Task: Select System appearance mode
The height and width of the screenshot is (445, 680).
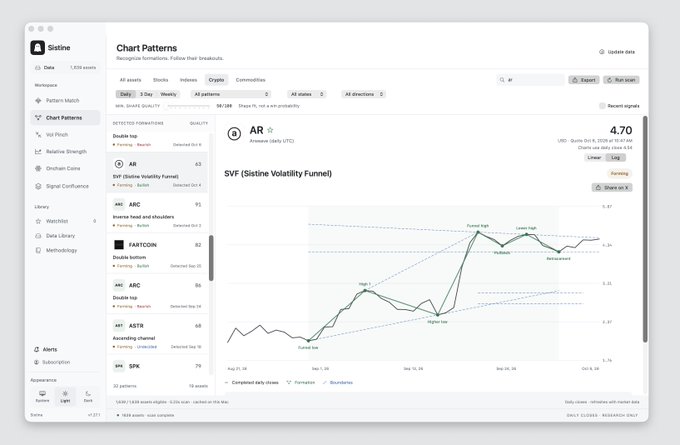Action: pos(42,396)
